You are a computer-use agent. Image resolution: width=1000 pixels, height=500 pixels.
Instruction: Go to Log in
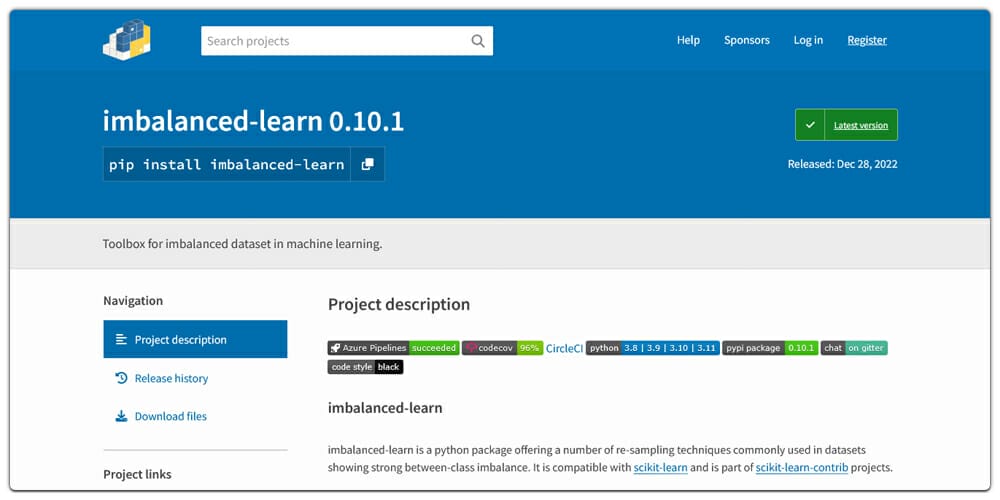(808, 40)
